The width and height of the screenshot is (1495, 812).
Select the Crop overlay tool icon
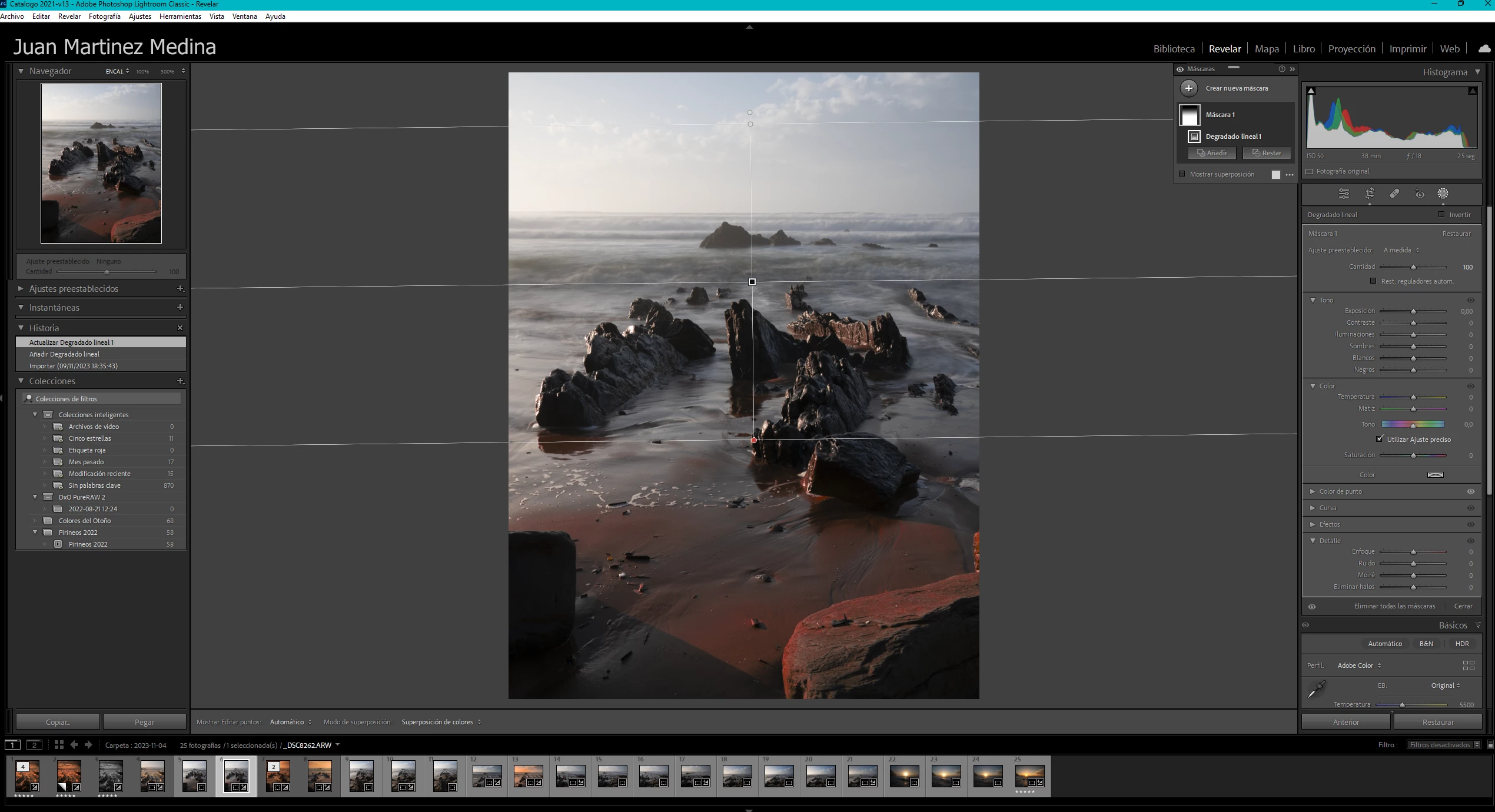(x=1370, y=194)
